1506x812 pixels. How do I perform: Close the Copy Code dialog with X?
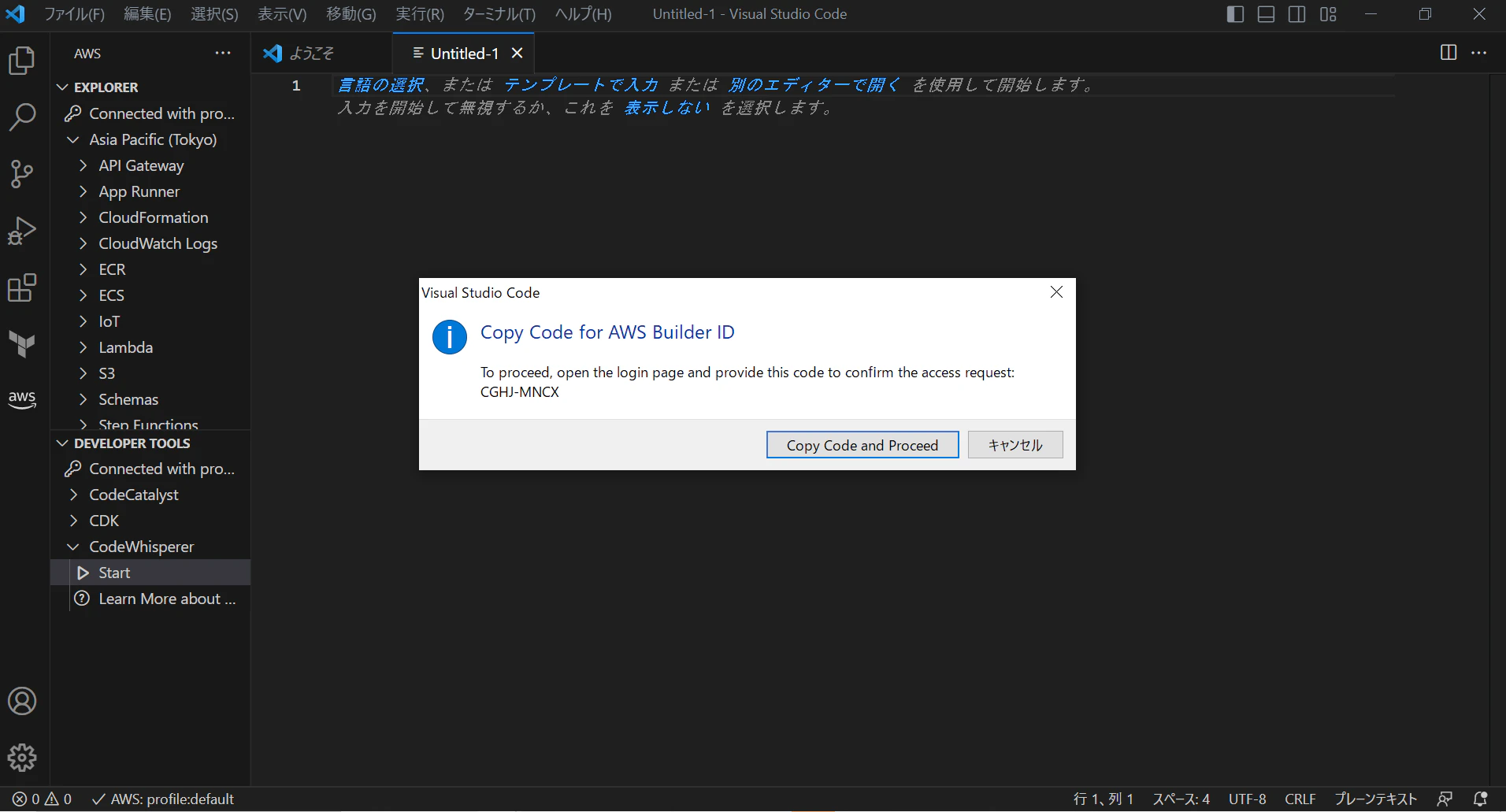pyautogui.click(x=1056, y=292)
